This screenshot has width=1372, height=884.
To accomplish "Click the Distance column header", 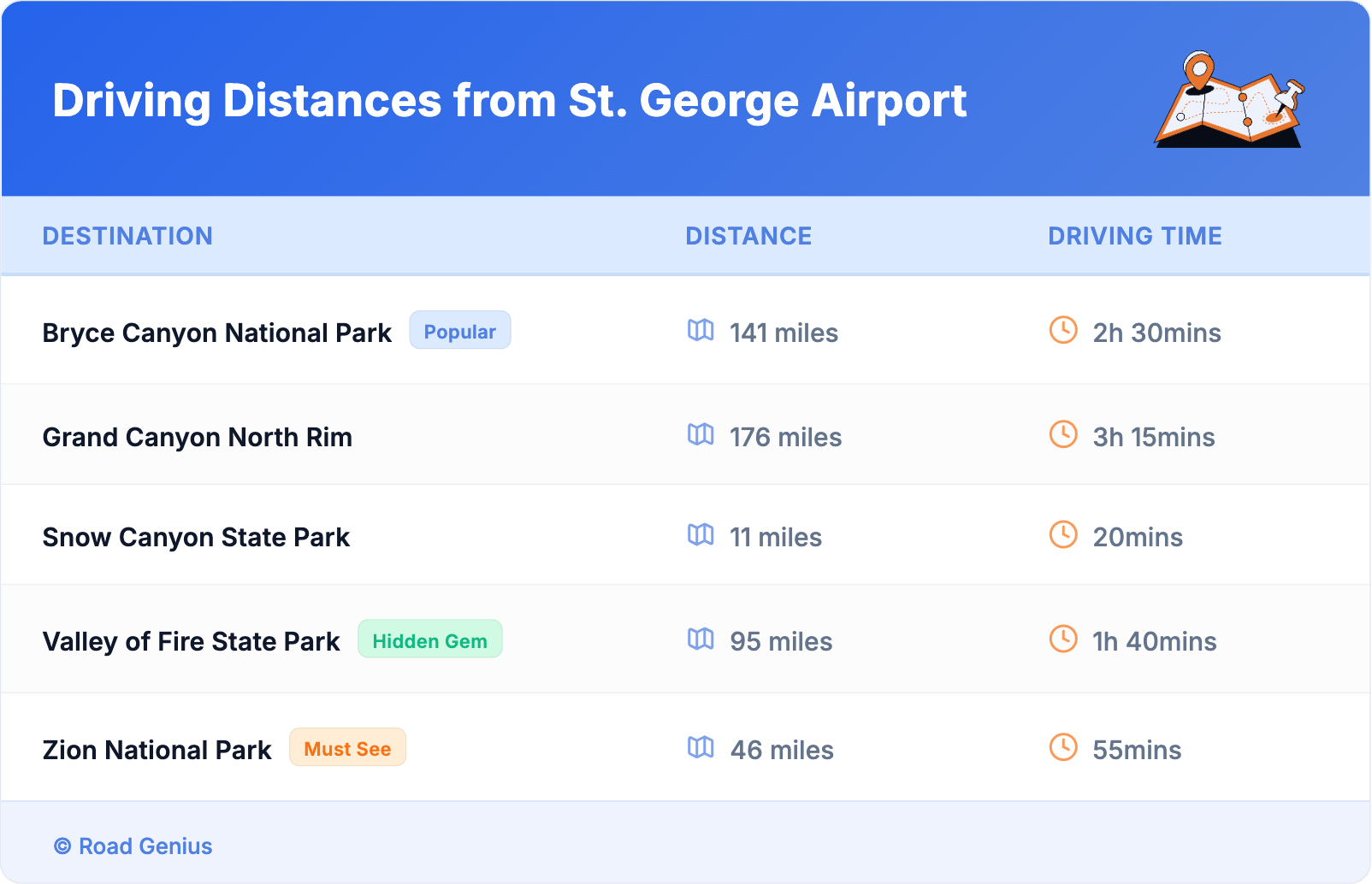I will [x=748, y=236].
